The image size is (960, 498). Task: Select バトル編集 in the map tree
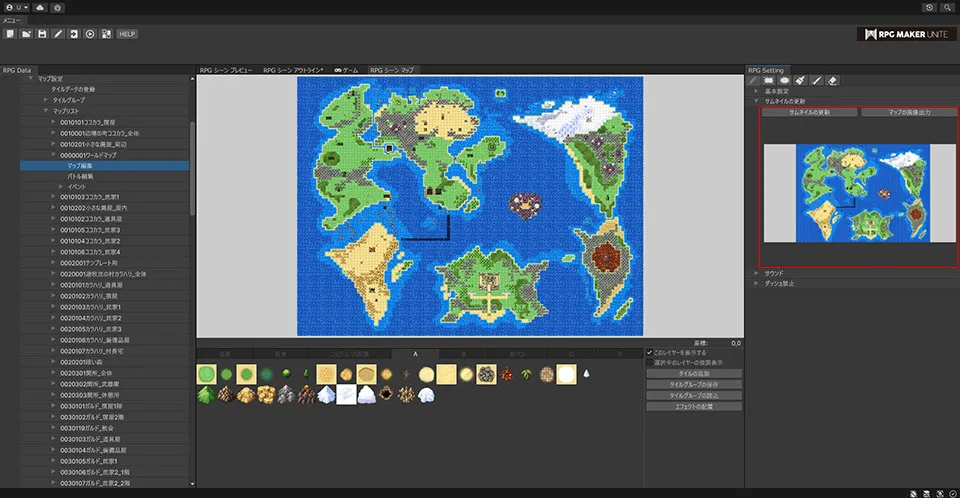point(81,176)
